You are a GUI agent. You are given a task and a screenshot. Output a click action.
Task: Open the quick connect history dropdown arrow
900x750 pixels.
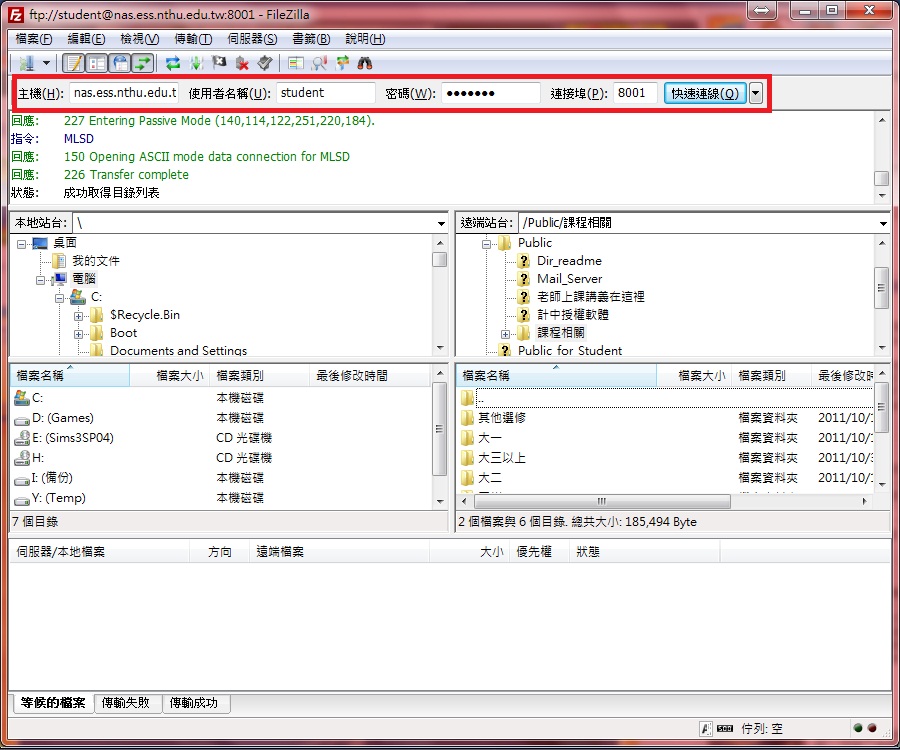coord(756,93)
